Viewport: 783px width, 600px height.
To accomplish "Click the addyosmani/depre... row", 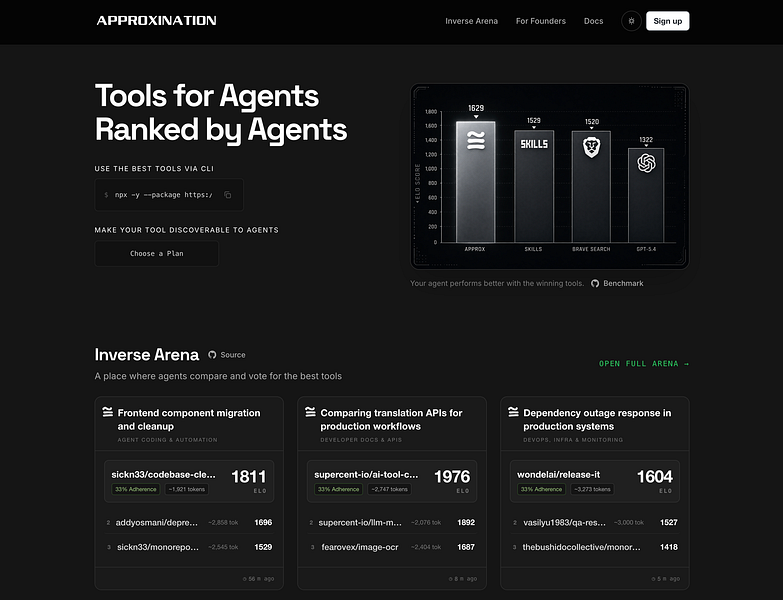I will pyautogui.click(x=189, y=523).
